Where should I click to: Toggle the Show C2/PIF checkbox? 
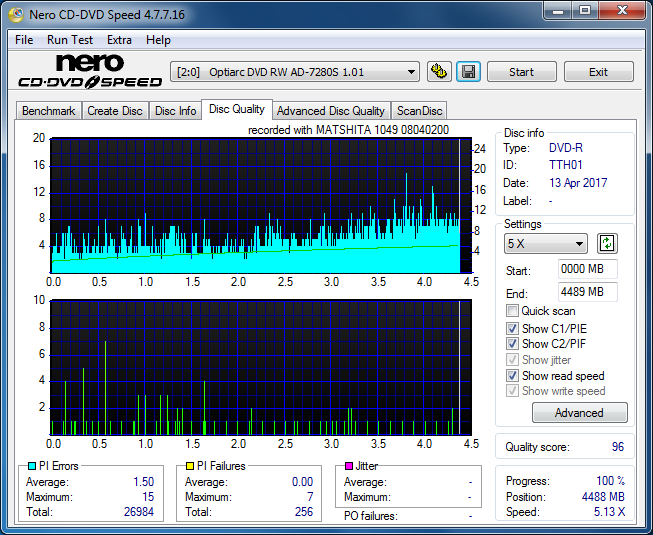[513, 344]
